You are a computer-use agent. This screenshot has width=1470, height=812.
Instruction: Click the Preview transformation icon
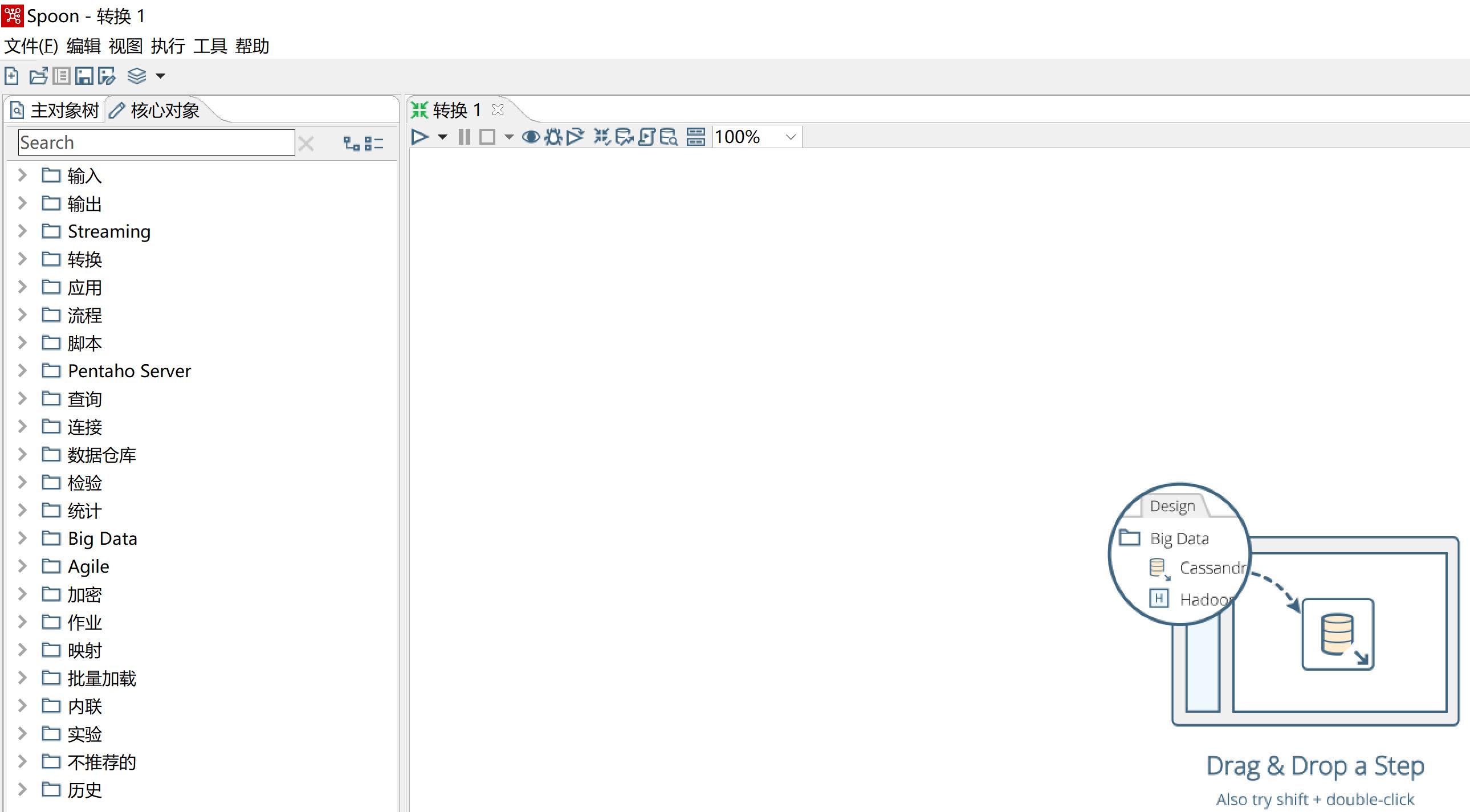click(531, 137)
